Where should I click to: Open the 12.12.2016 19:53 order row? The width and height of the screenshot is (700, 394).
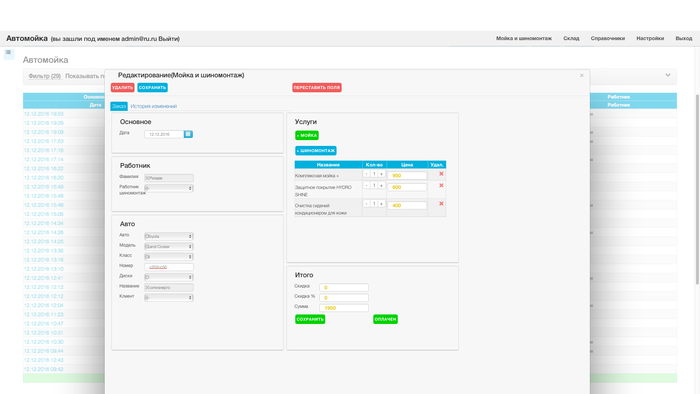pyautogui.click(x=44, y=114)
